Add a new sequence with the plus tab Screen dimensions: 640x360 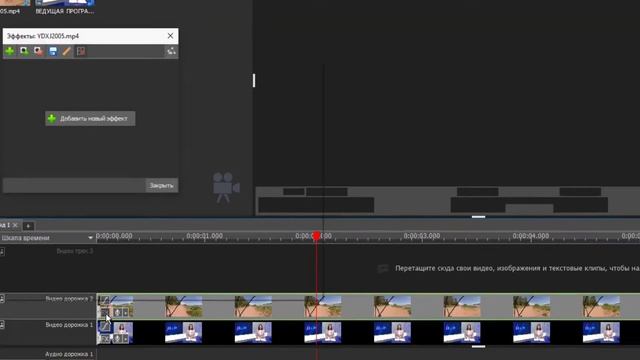[x=28, y=225]
